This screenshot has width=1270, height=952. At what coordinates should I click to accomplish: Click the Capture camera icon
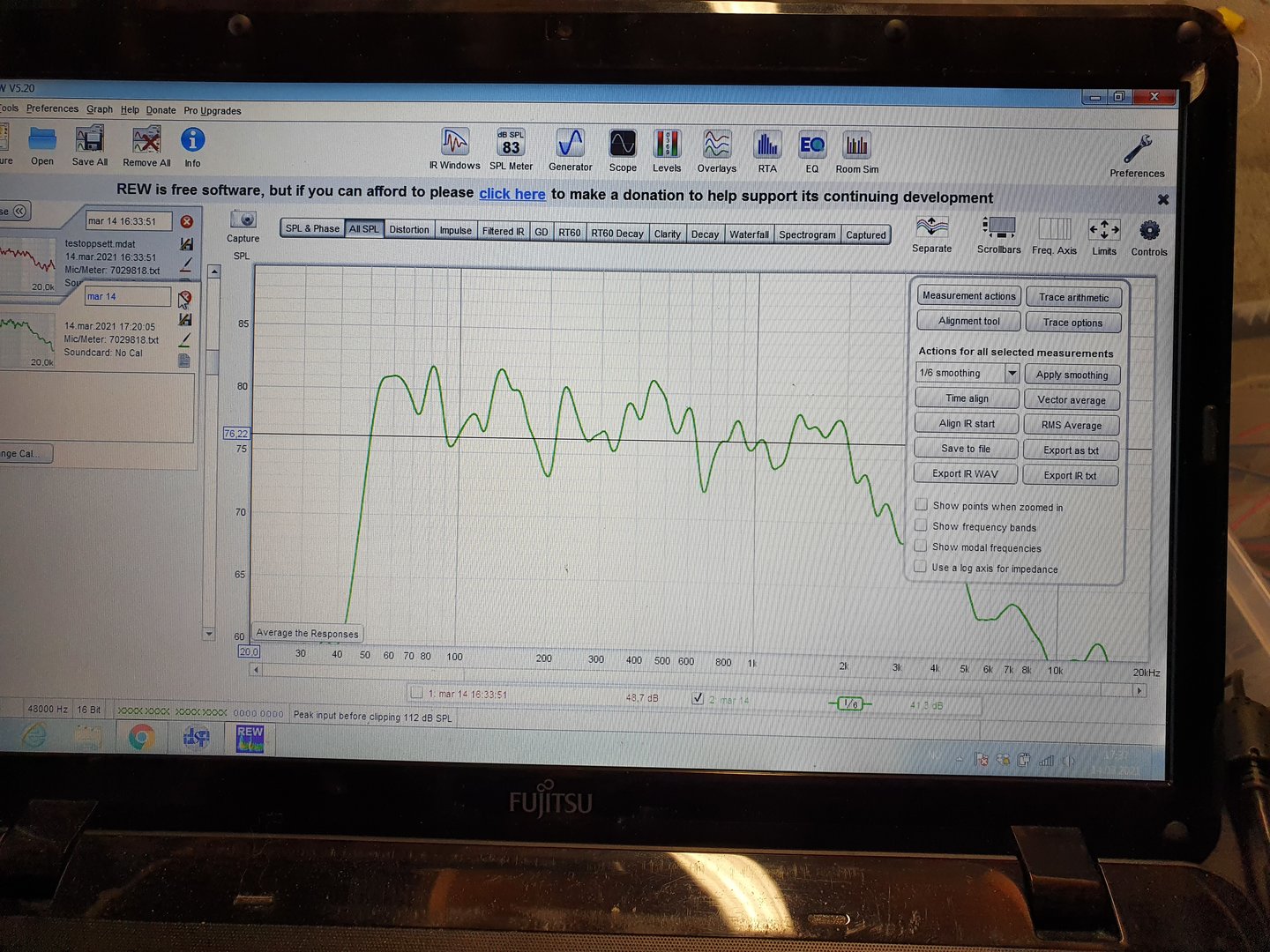(x=243, y=220)
